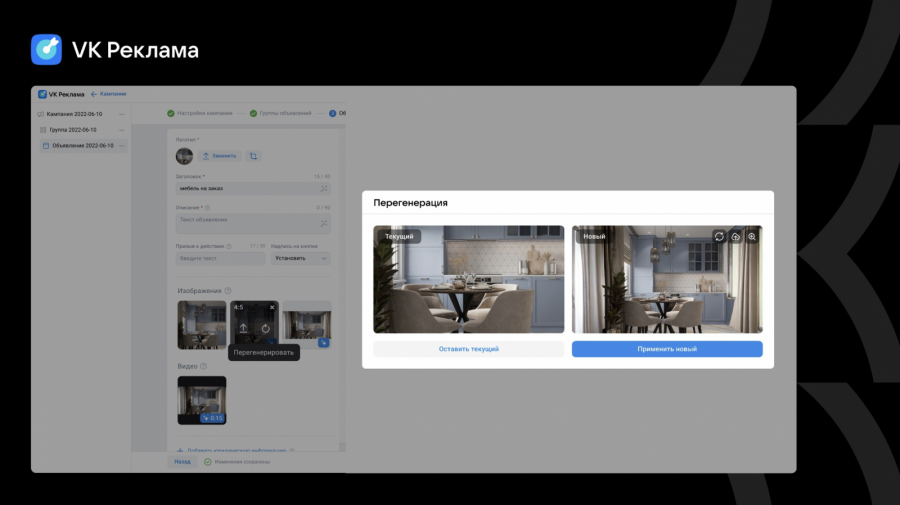This screenshot has width=900, height=505.
Task: Click the Заголовок field with мебель на заказ
Action: coord(253,188)
